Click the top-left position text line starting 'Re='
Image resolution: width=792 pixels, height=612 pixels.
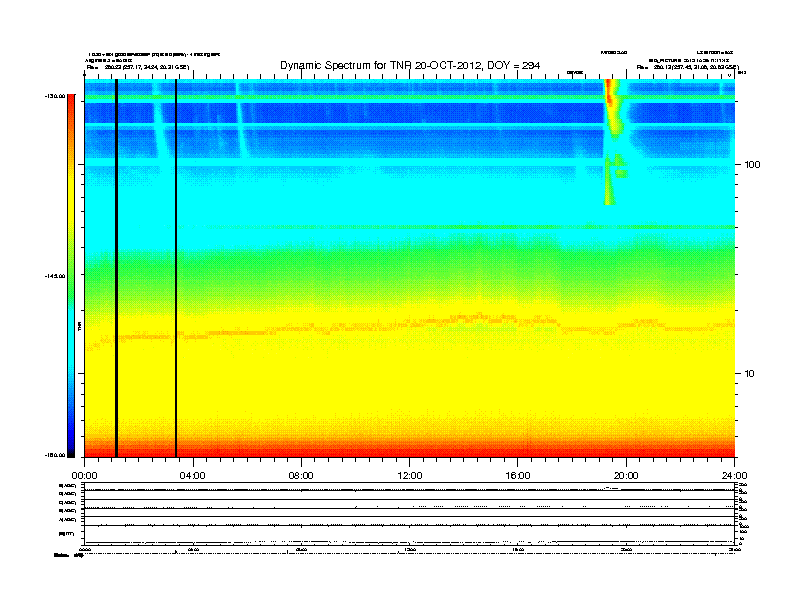138,67
